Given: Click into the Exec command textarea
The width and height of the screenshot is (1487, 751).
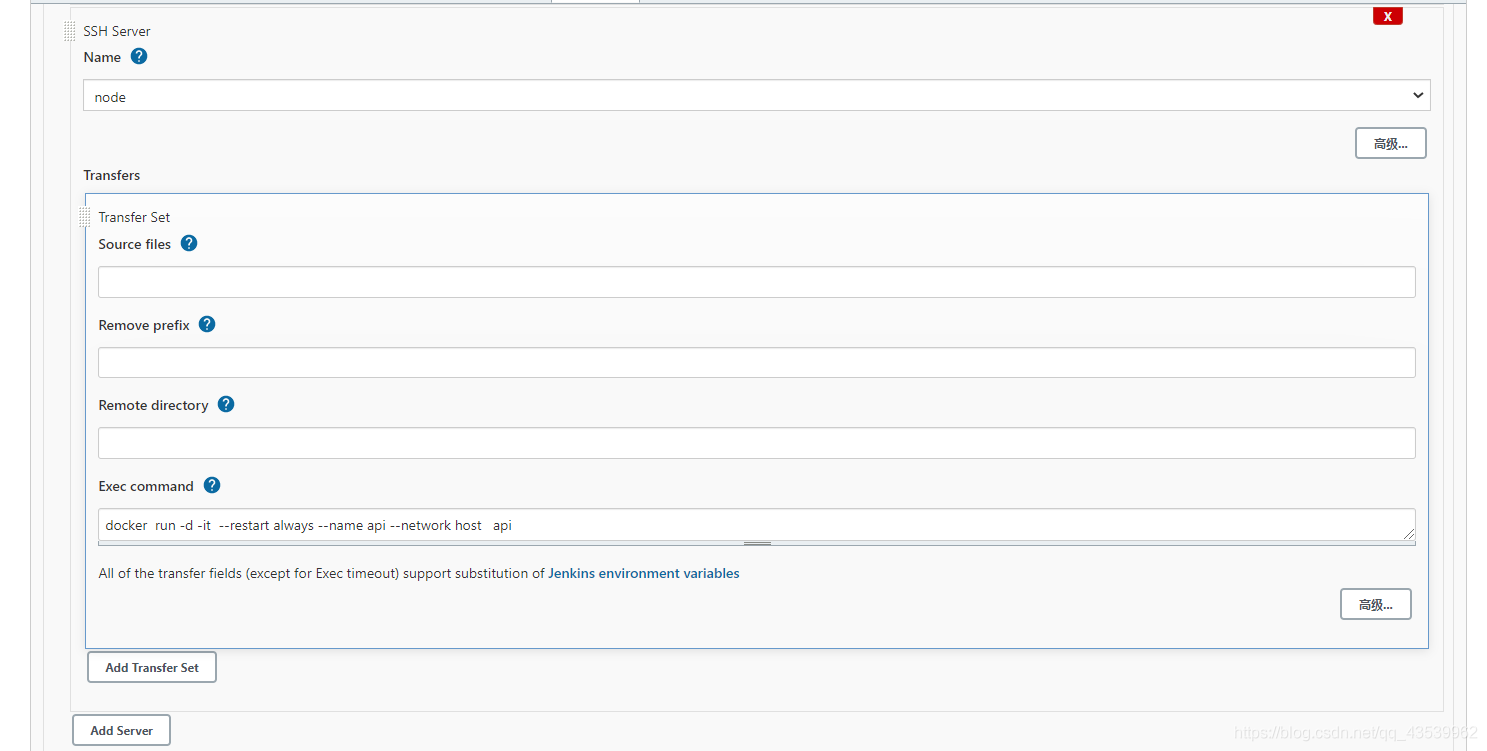Looking at the screenshot, I should tap(757, 525).
